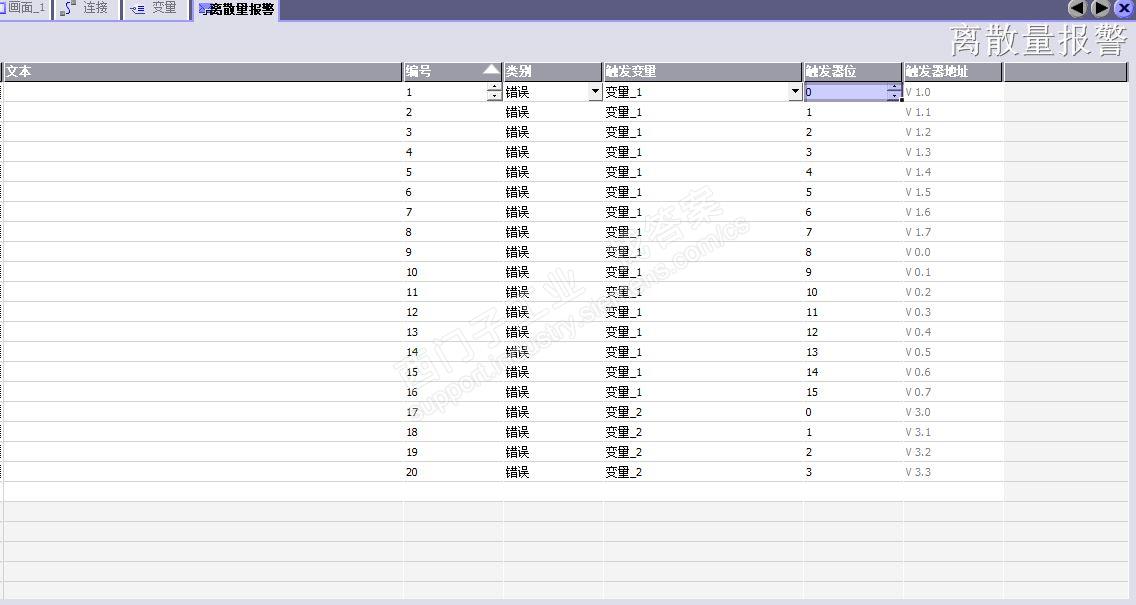1136x605 pixels.
Task: Sort by the 触发器位 column header
Action: click(x=853, y=72)
